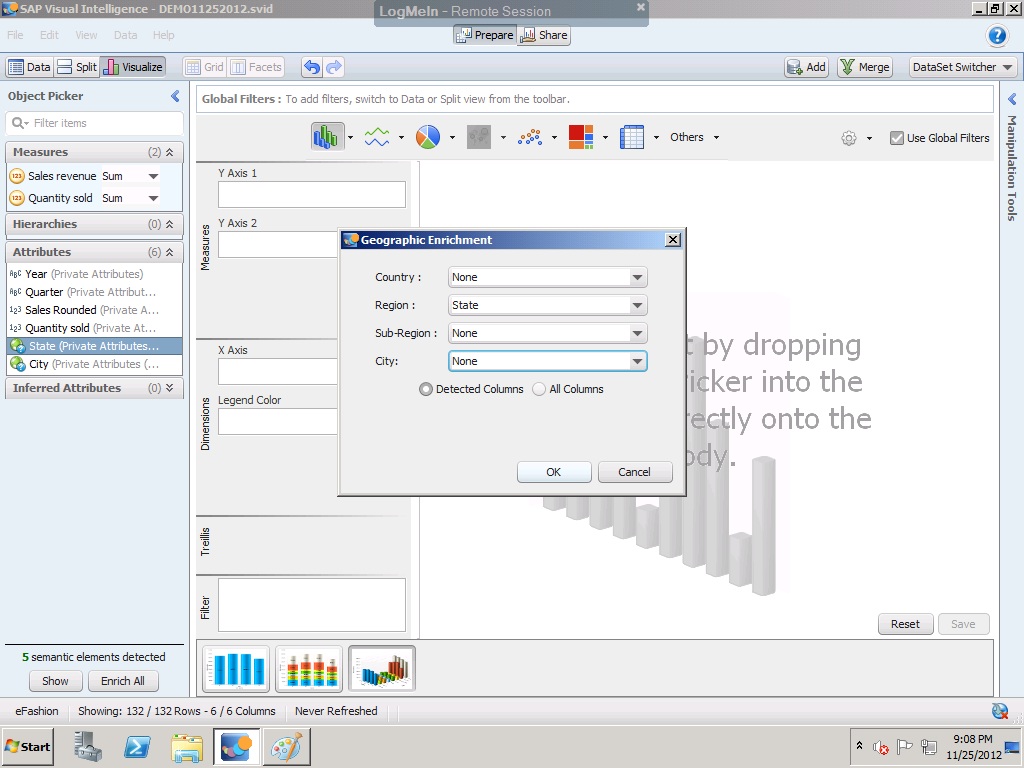Select the blue column chart thumbnail
This screenshot has height=768, width=1024.
click(x=236, y=669)
